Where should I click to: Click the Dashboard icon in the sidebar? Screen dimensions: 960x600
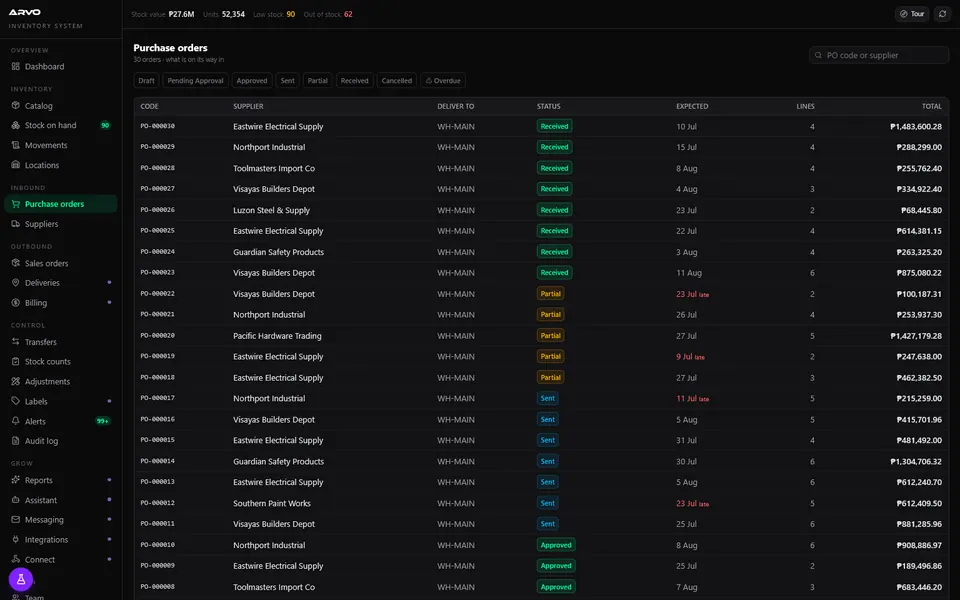coord(15,66)
